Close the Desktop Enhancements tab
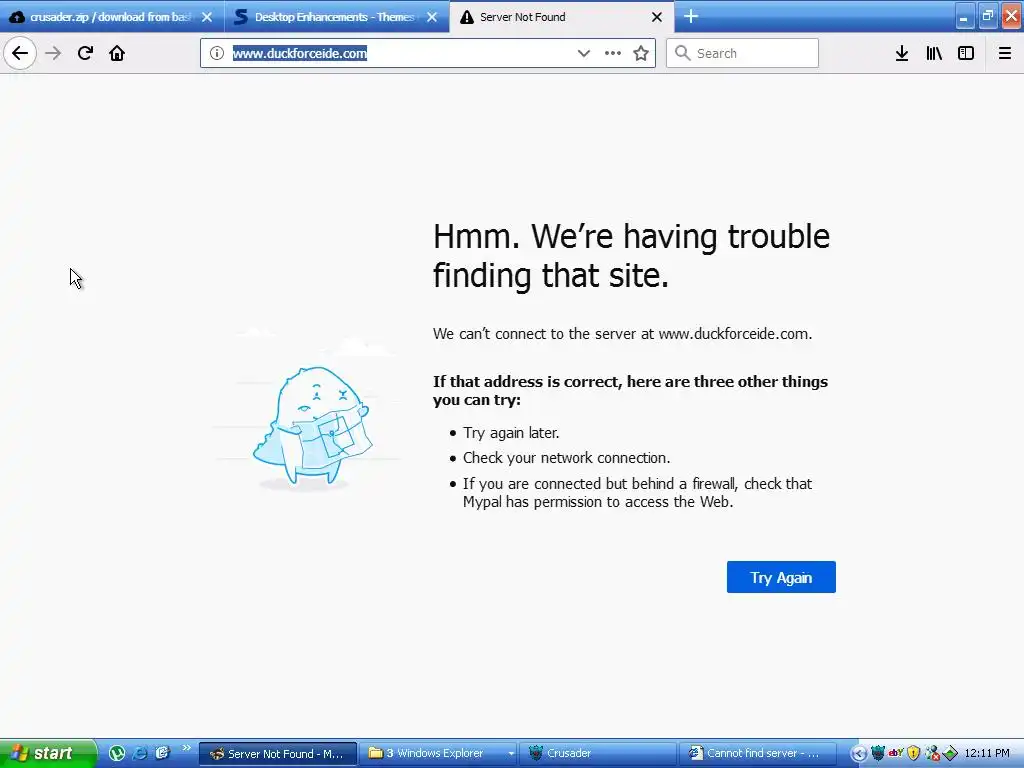The width and height of the screenshot is (1024, 768). click(432, 17)
